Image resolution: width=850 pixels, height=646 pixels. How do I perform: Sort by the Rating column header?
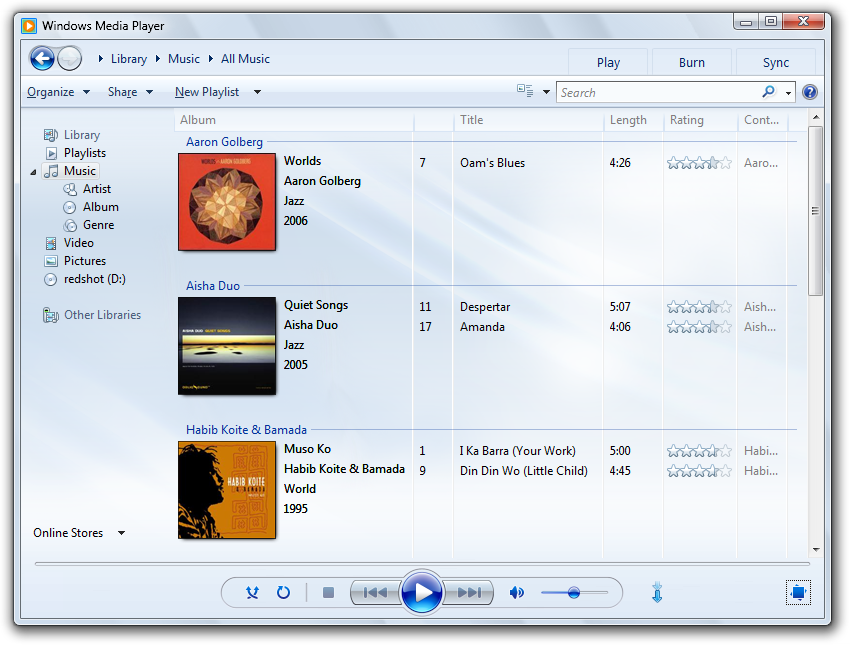pos(700,120)
